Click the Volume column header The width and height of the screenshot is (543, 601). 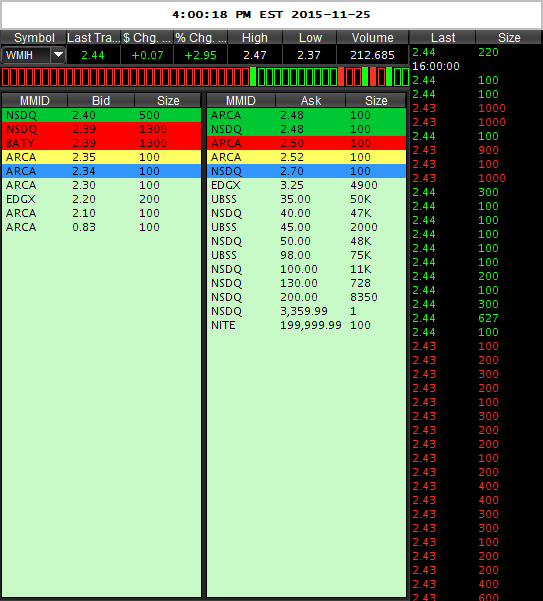(x=372, y=38)
